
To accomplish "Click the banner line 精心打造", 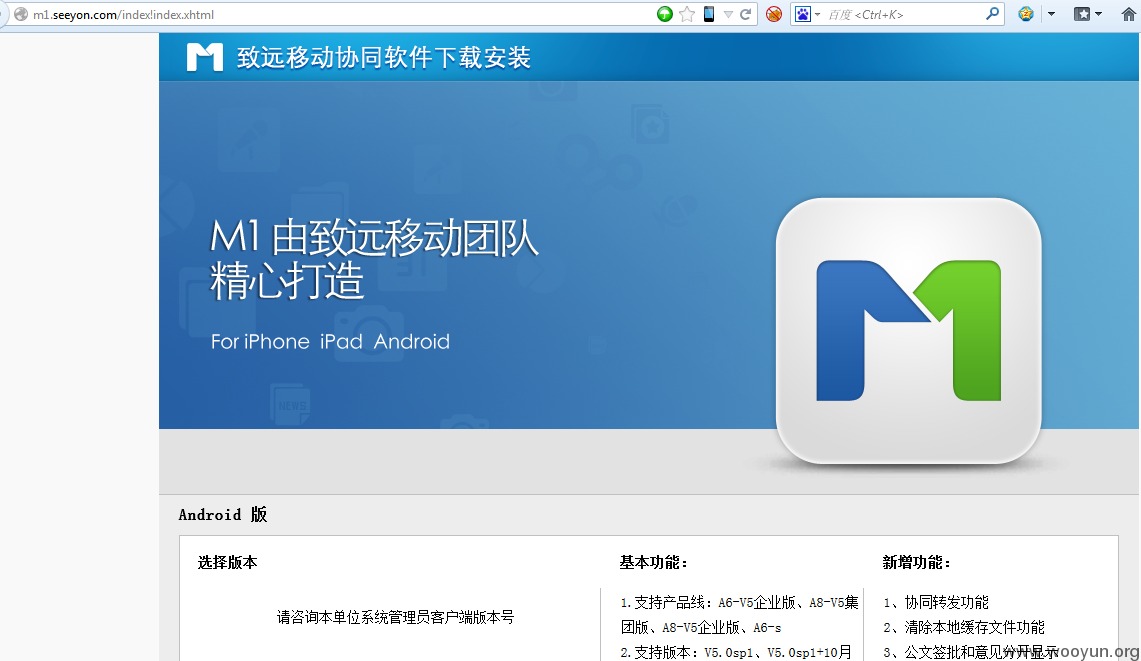I will click(x=287, y=280).
